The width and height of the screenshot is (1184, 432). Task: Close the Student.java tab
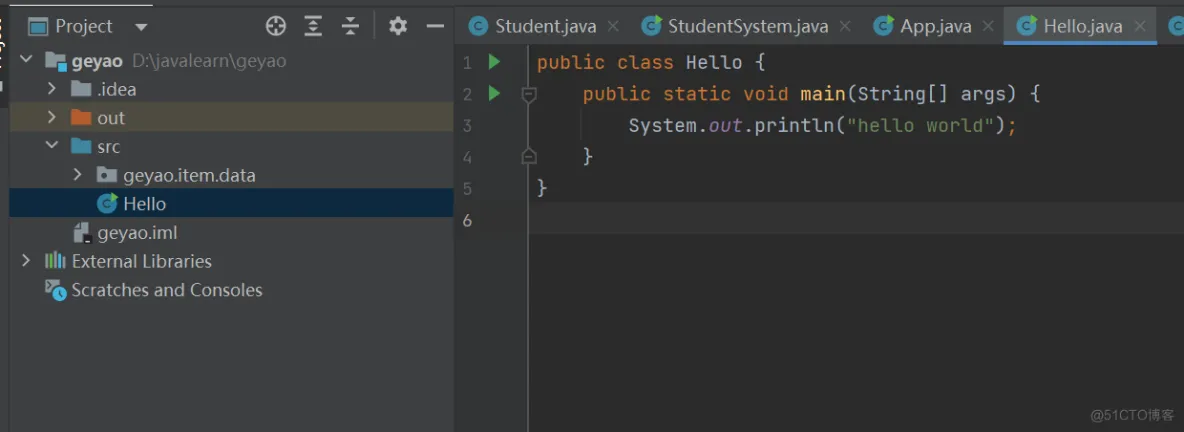(613, 26)
